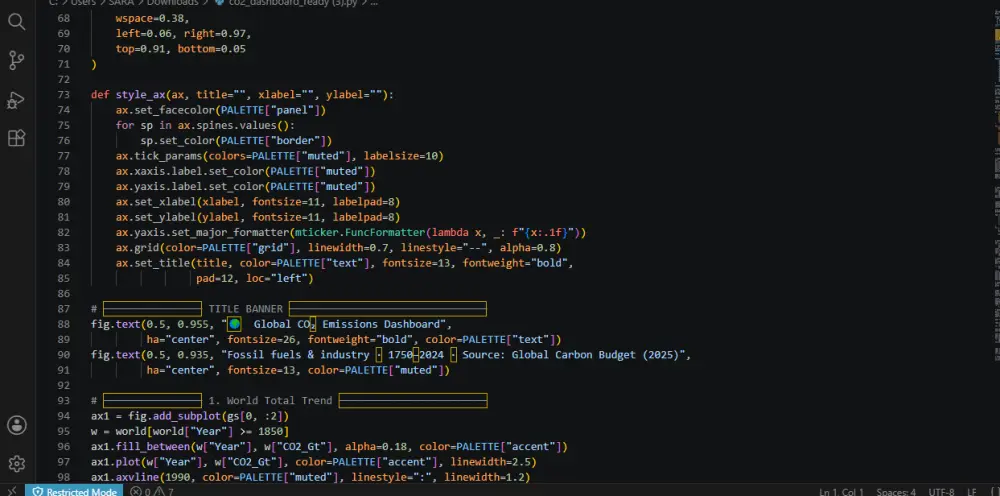The image size is (1000, 496).
Task: Open the Manage gear menu
Action: [17, 463]
